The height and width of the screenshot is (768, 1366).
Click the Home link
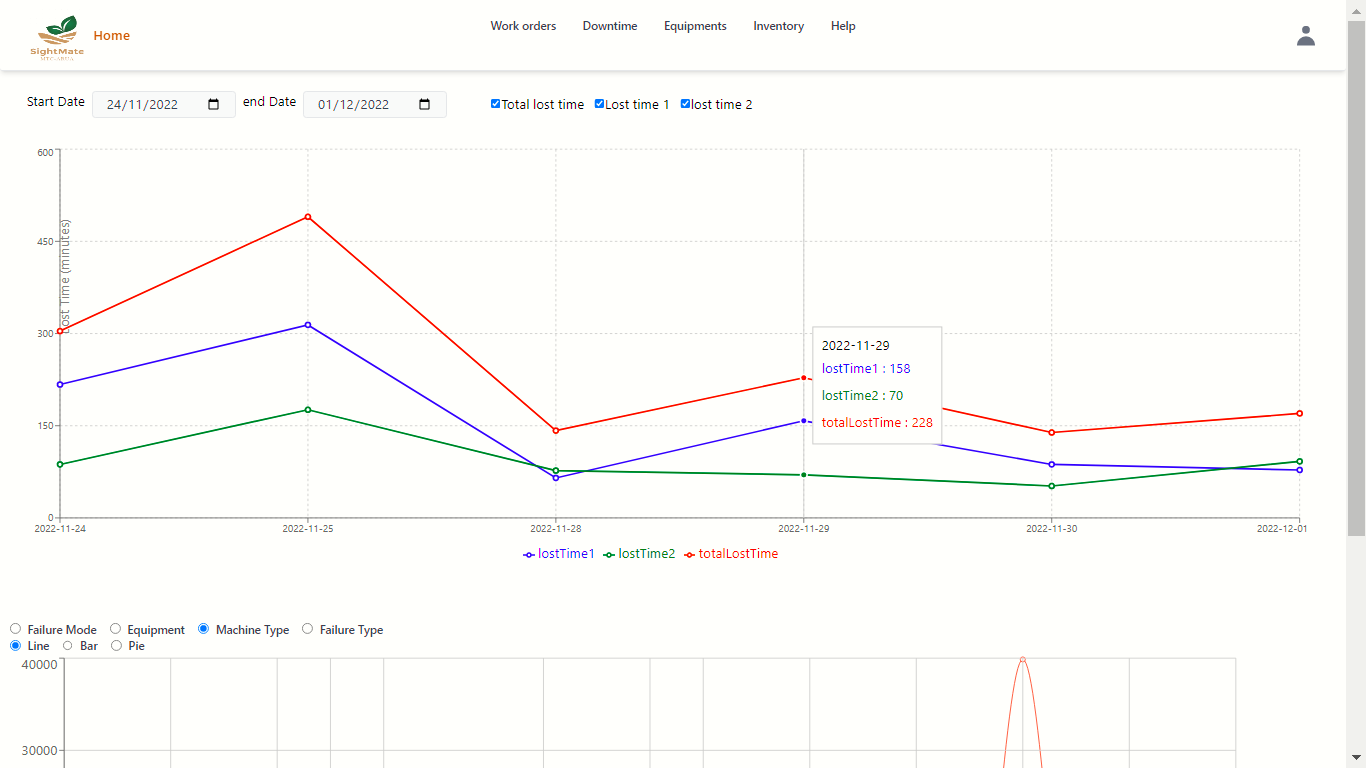point(111,36)
